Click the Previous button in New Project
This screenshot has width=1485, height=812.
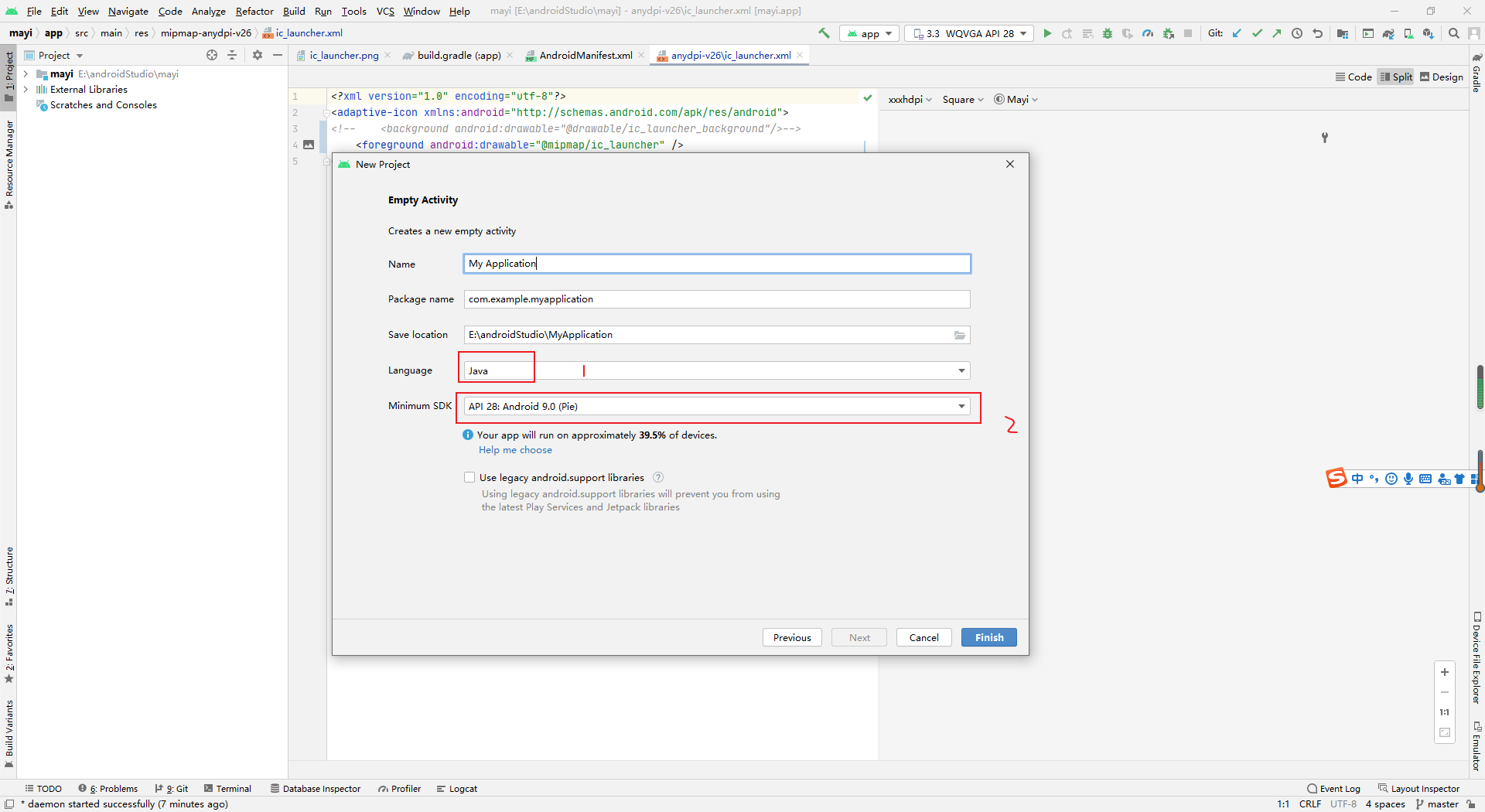coord(792,637)
